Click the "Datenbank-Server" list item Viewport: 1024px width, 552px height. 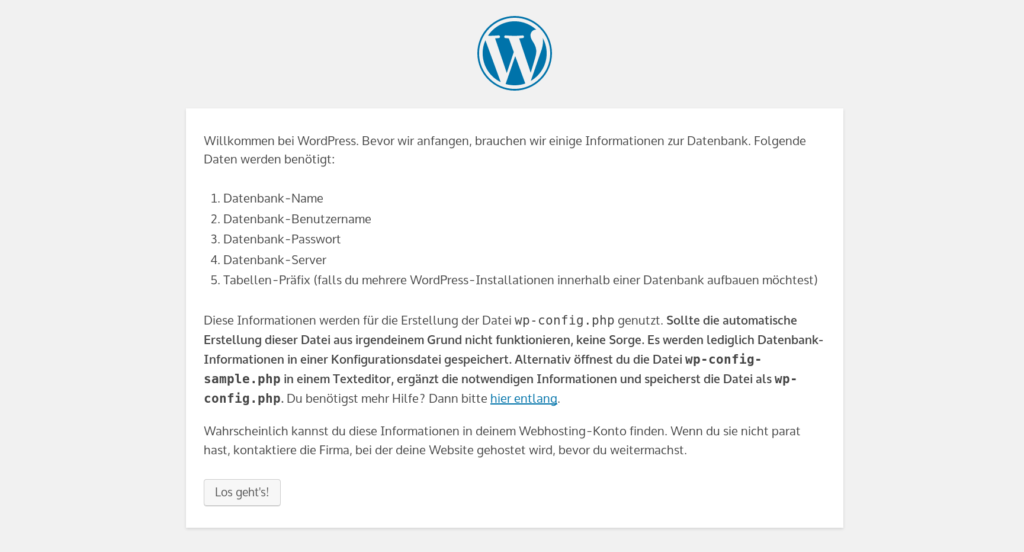[x=274, y=260]
